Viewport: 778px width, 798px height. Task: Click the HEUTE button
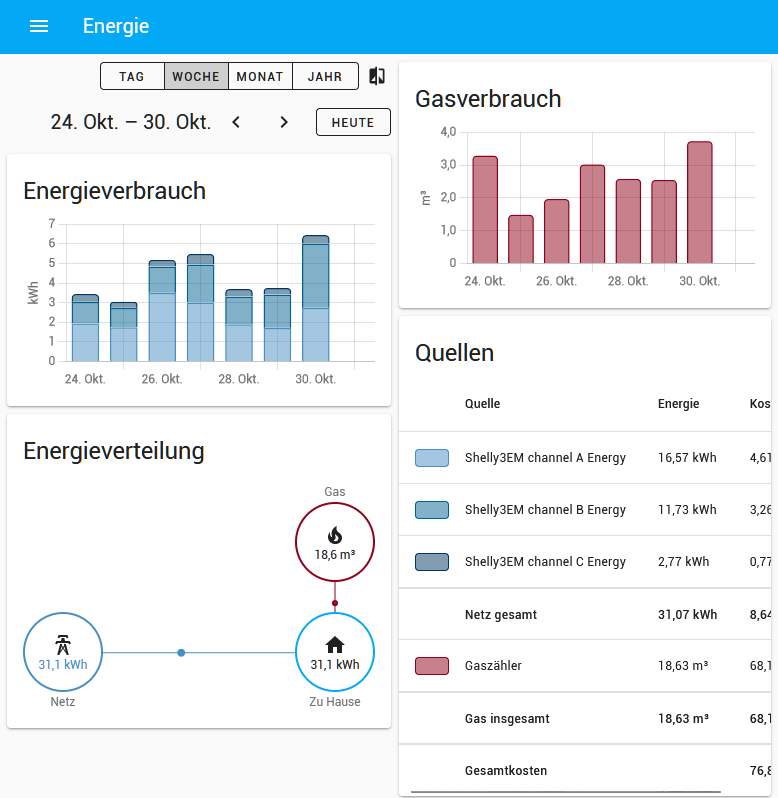pos(353,122)
